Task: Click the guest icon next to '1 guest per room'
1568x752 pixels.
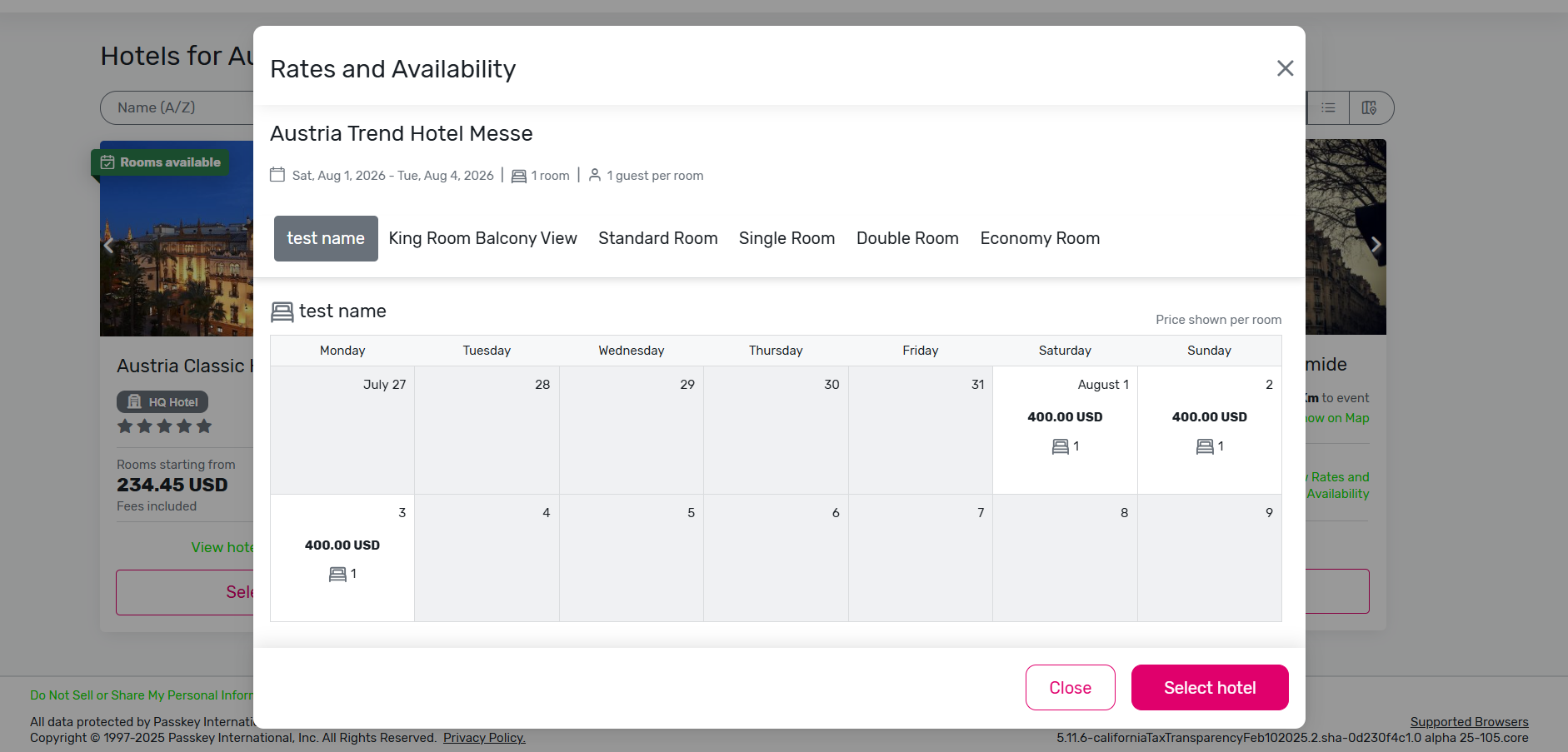Action: coord(595,175)
